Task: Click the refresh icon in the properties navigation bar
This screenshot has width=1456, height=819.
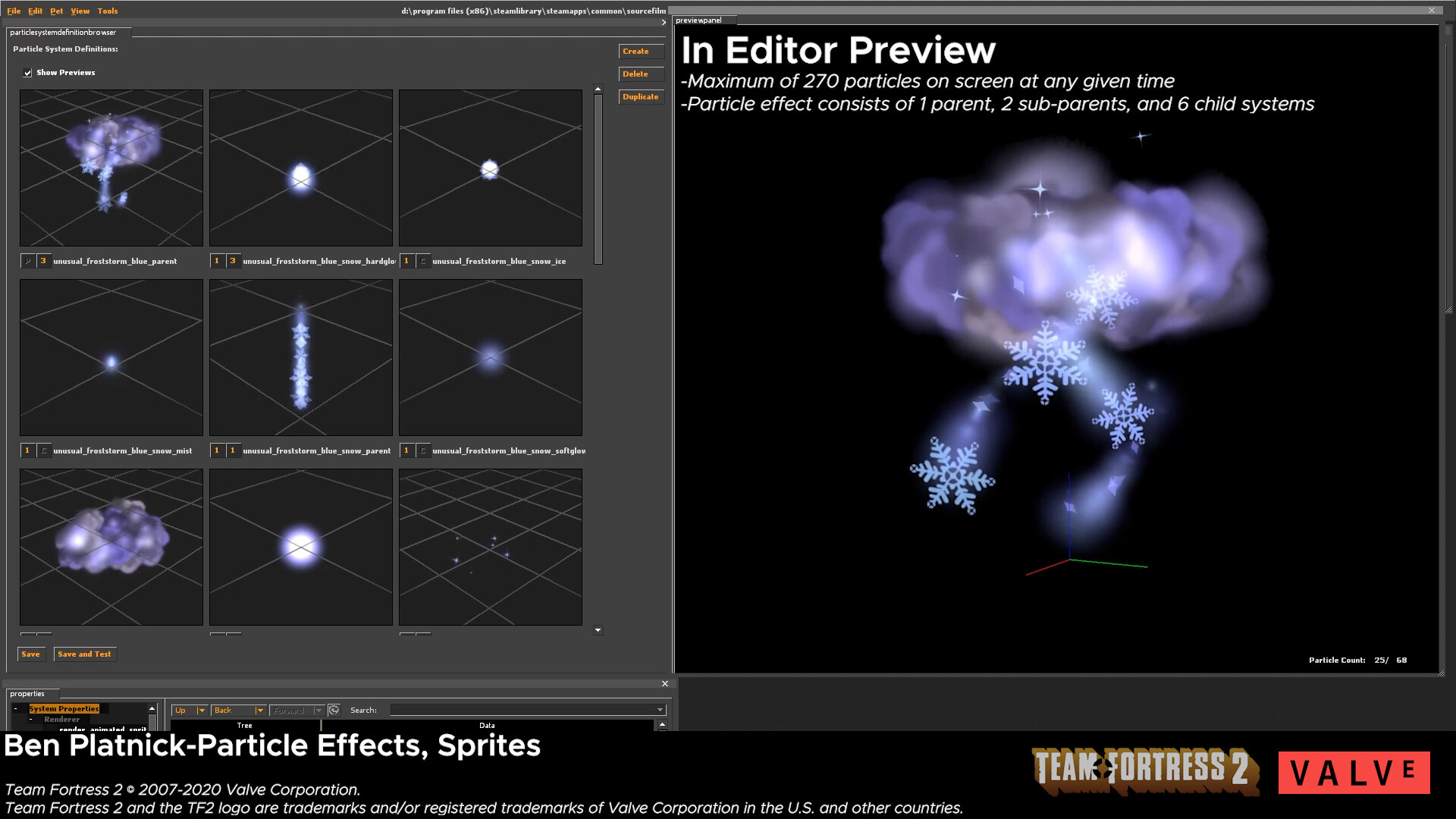Action: [334, 711]
